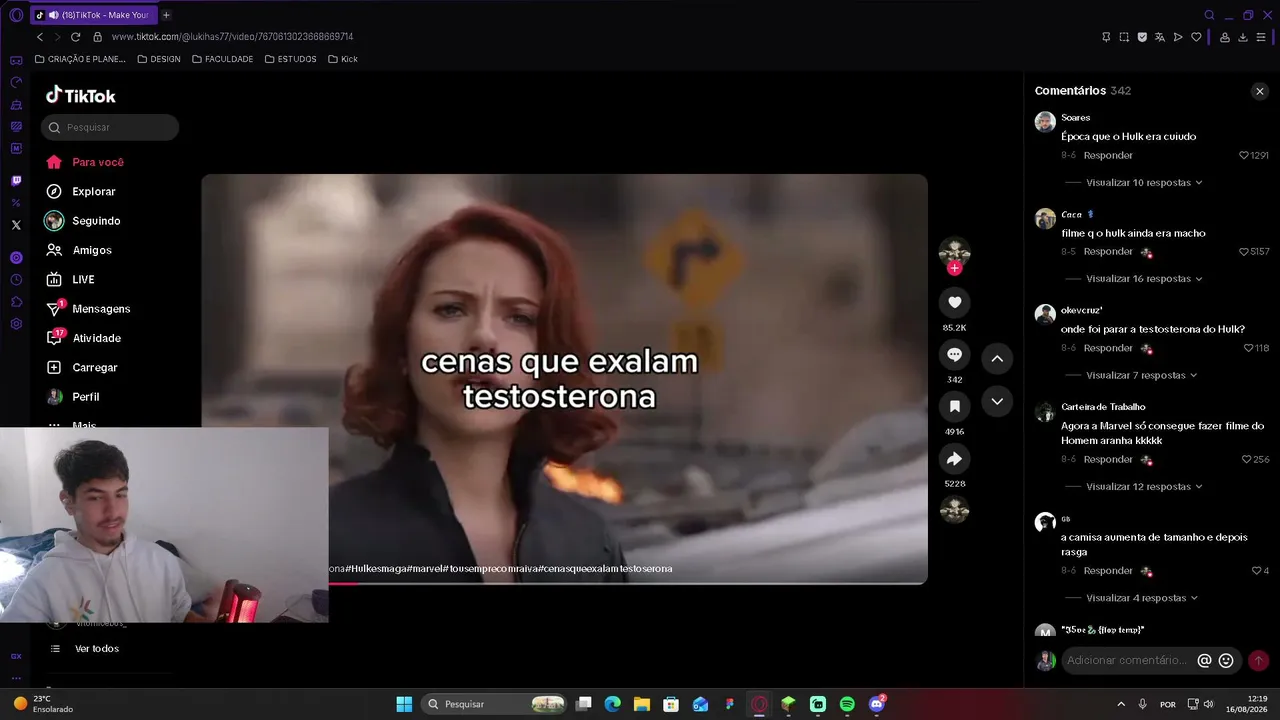Open Opera sidebar settings gear
1280x720 pixels.
point(16,324)
